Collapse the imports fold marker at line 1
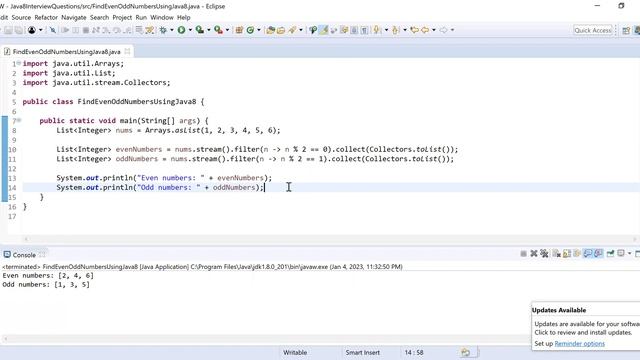 19,63
